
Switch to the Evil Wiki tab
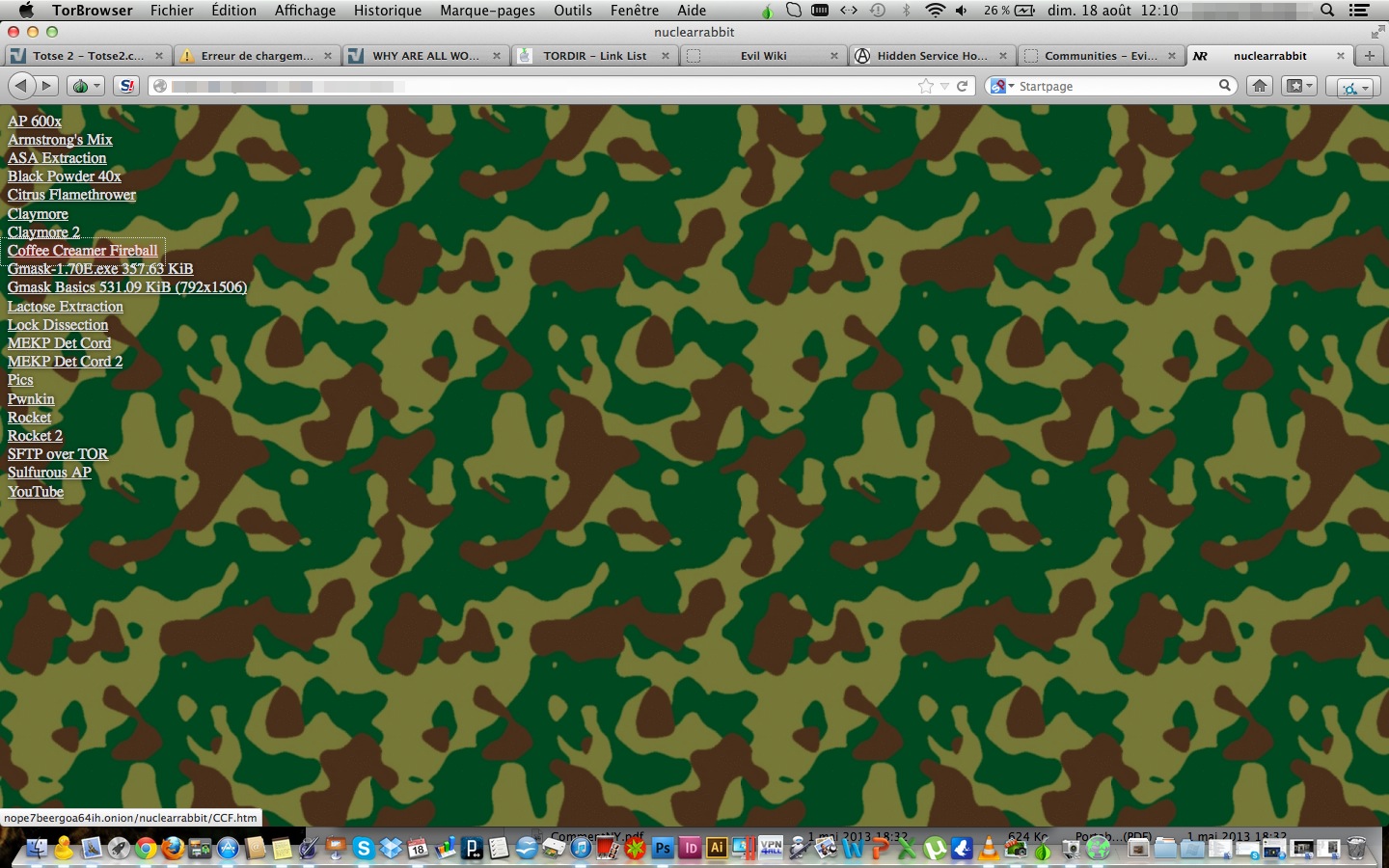pyautogui.click(x=763, y=55)
